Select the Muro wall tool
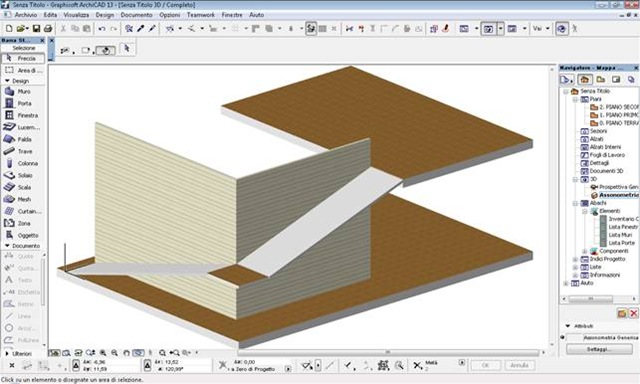Screen dimensions: 640x384 (x=23, y=91)
